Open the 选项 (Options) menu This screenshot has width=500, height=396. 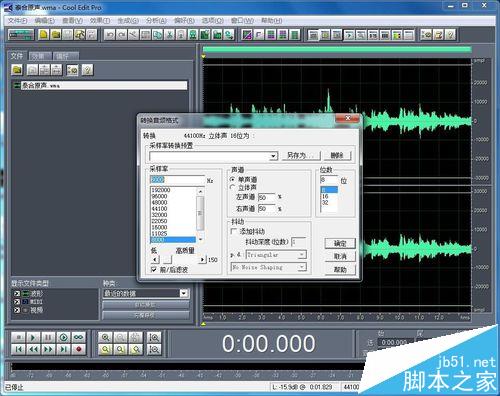click(x=213, y=21)
